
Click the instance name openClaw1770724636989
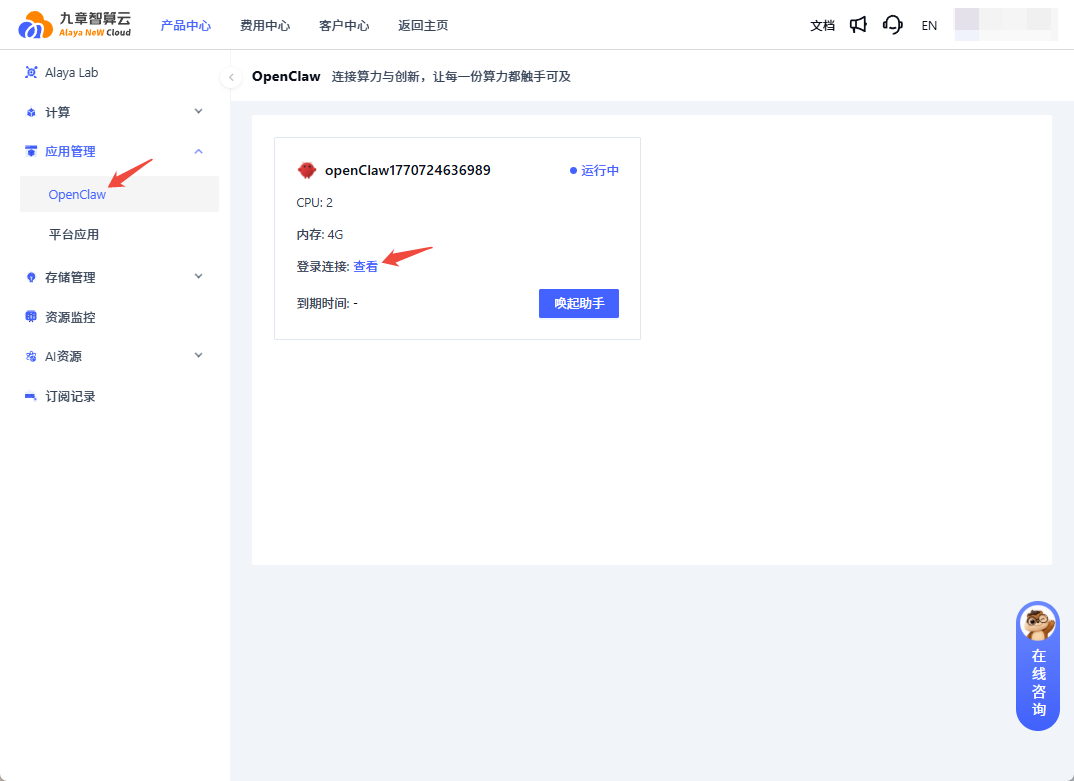coord(408,170)
